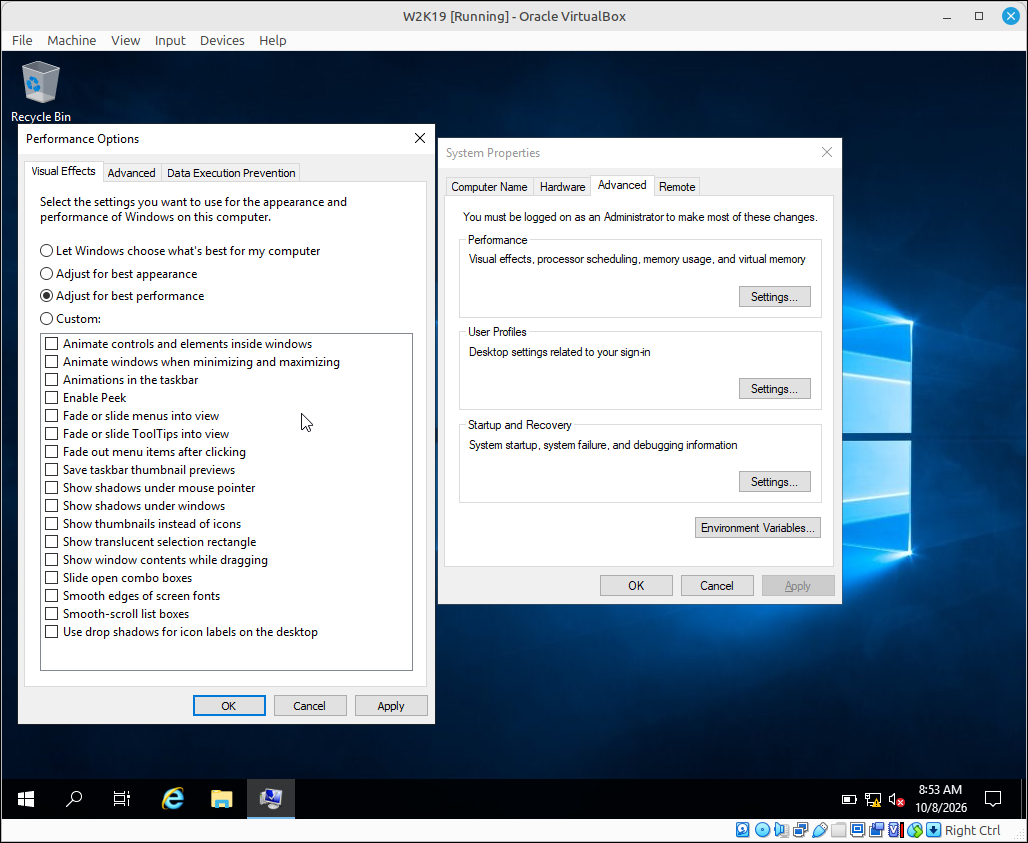Viewport: 1028px width, 843px height.
Task: Click the VirtualBox audio status icon
Action: pos(781,830)
